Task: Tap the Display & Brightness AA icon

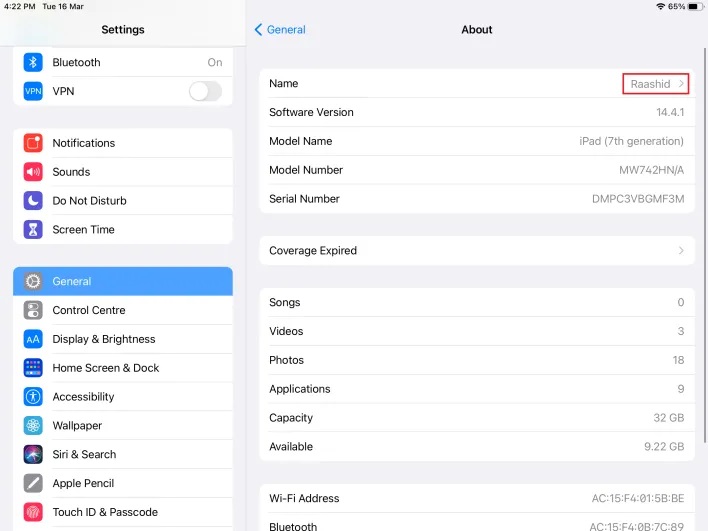Action: [x=33, y=339]
